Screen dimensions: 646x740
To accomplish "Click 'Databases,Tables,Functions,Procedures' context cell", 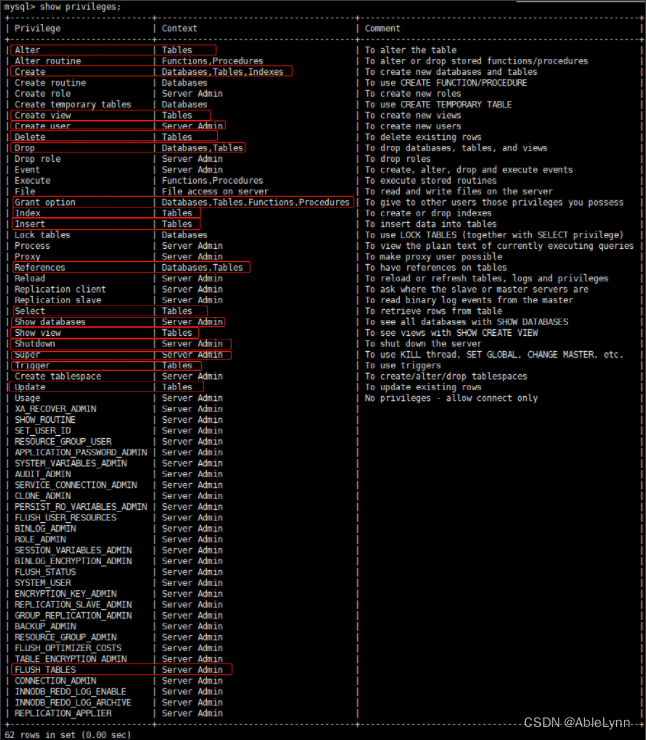I will coord(255,202).
